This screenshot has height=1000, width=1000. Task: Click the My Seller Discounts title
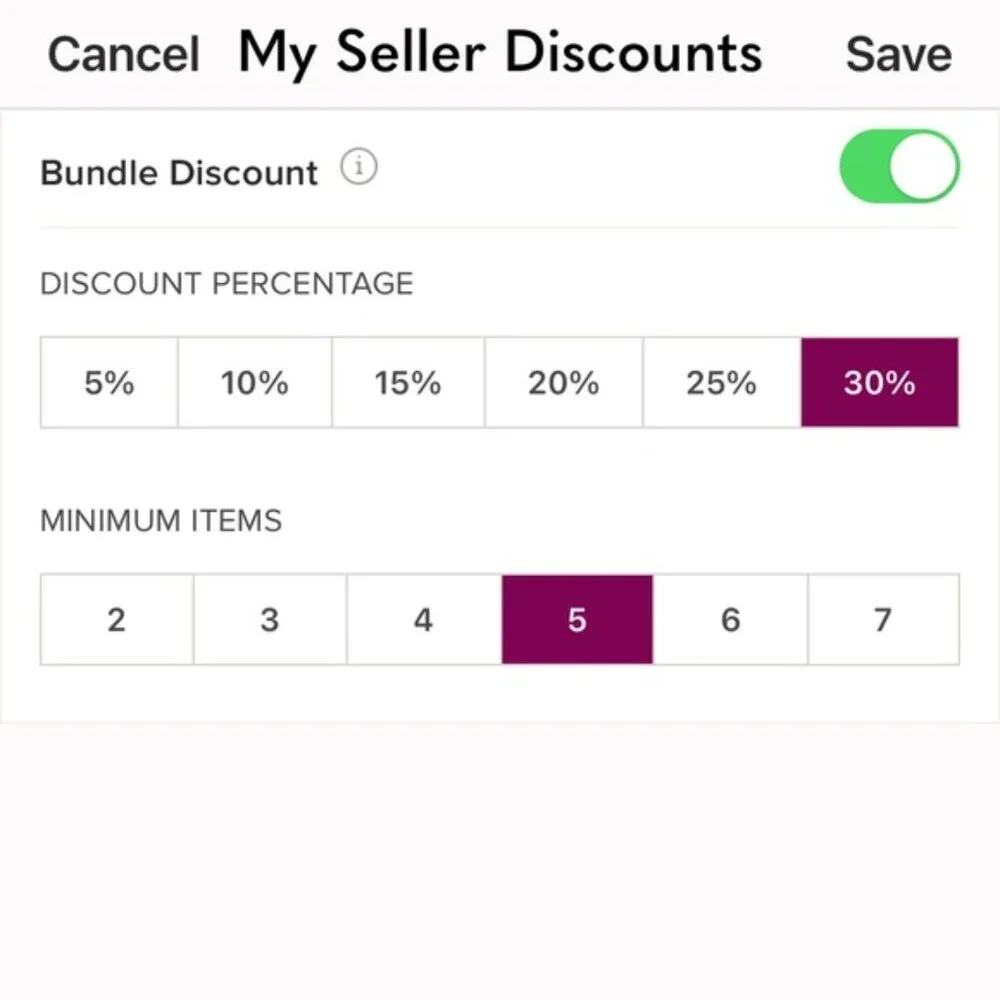[500, 52]
